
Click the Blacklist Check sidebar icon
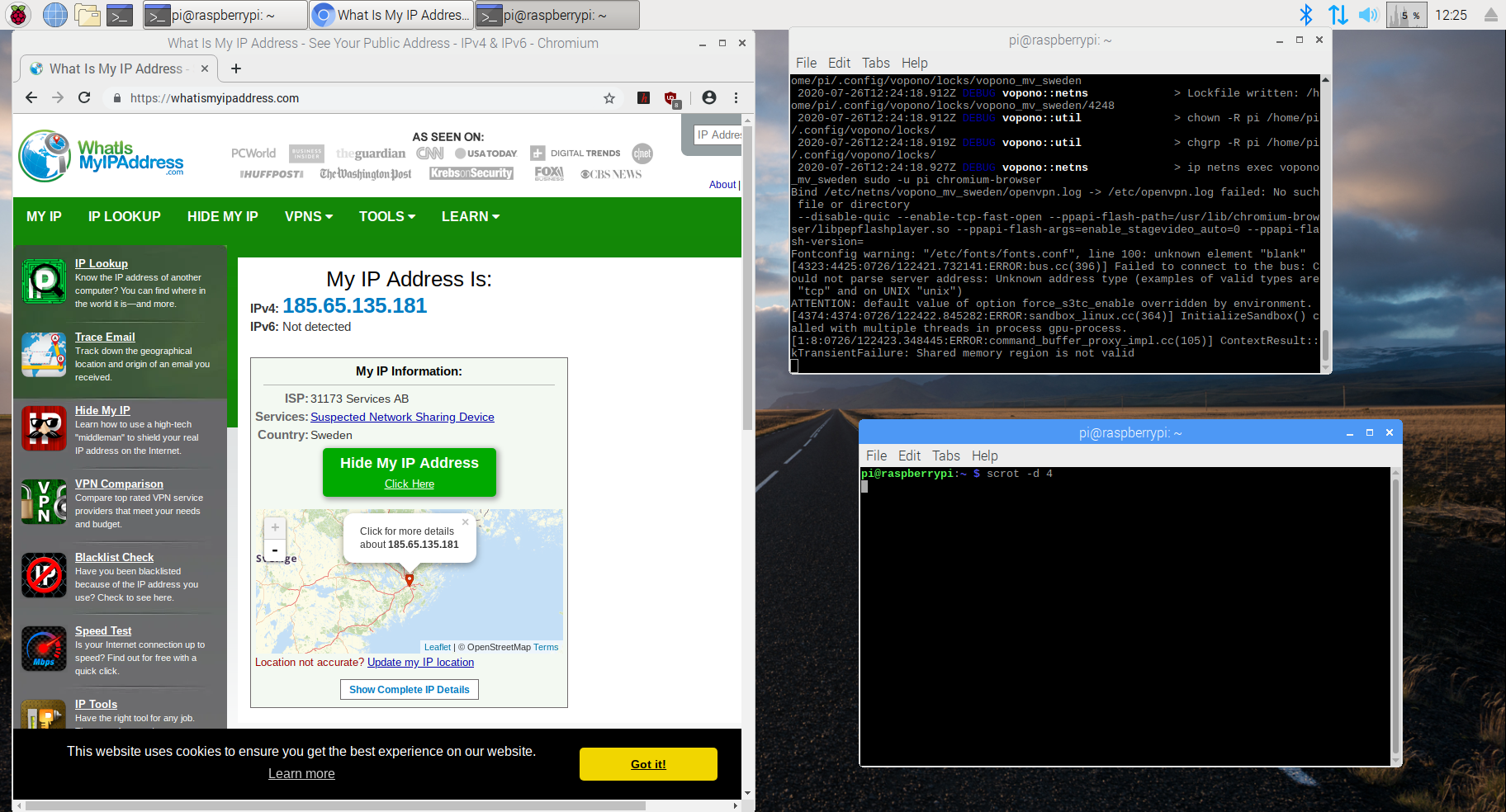(x=44, y=575)
